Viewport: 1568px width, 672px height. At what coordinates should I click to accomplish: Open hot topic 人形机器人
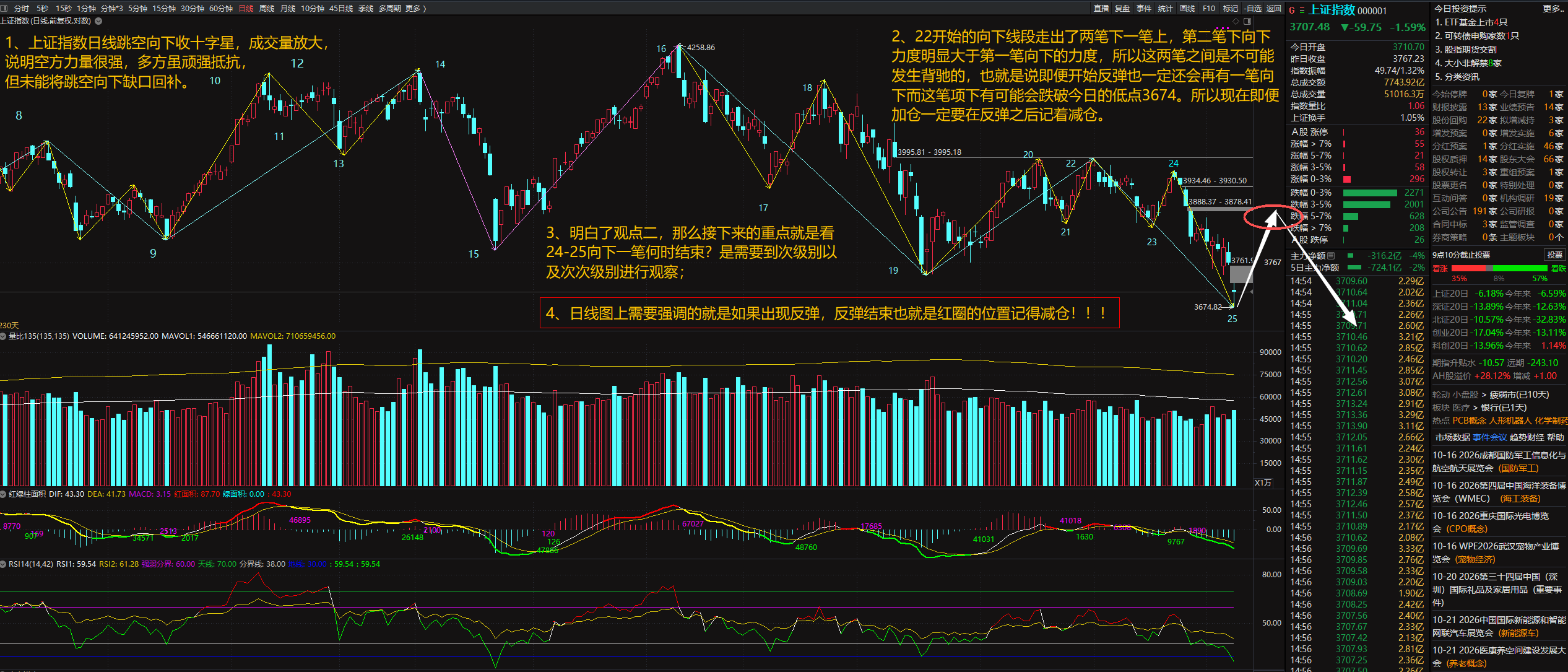[1509, 421]
